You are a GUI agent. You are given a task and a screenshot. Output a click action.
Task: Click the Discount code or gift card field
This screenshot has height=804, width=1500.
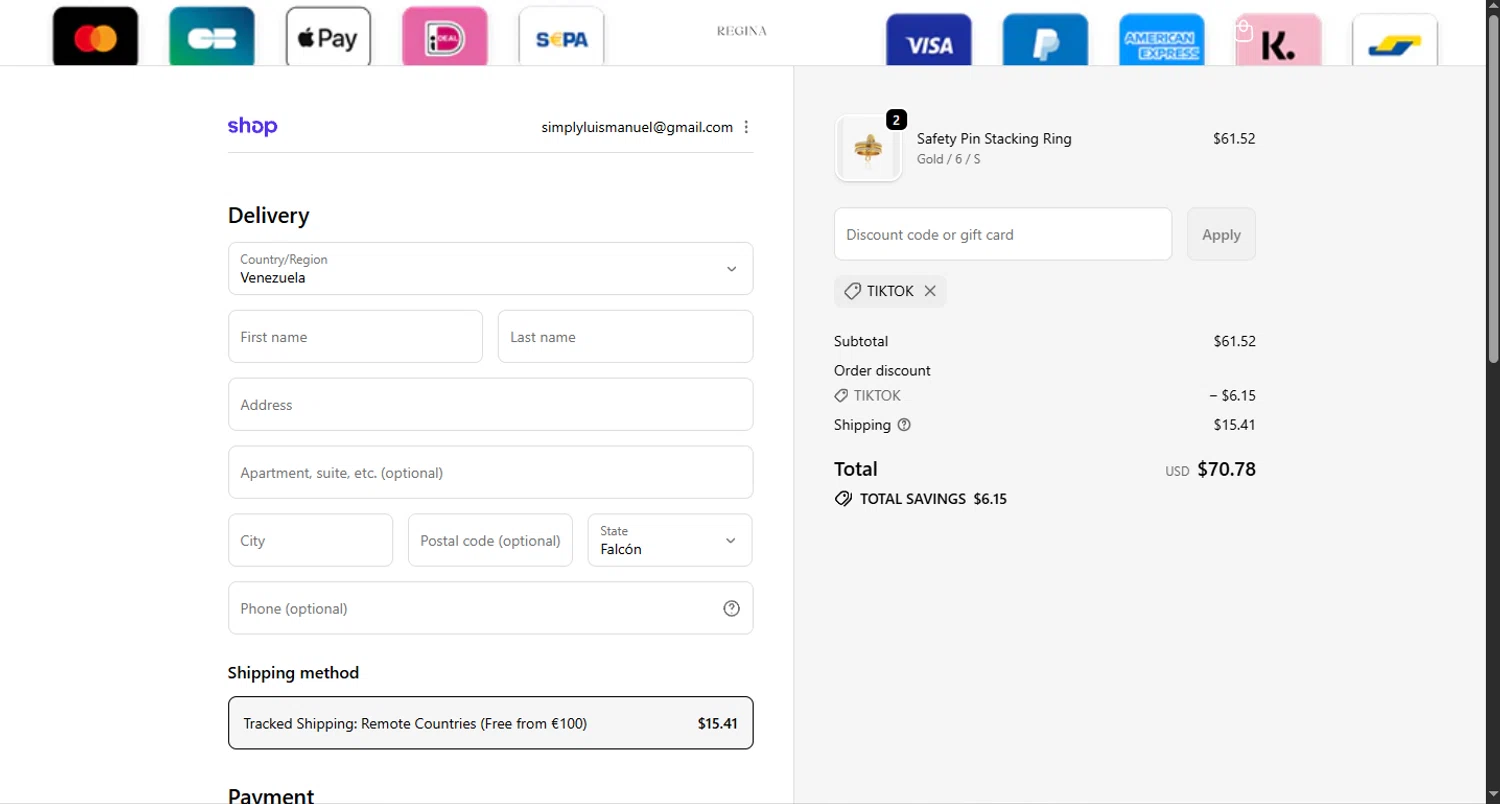click(x=1003, y=234)
